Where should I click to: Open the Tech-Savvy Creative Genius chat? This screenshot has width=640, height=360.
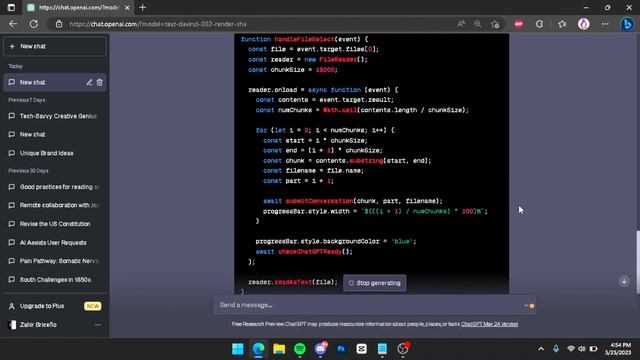pos(55,116)
